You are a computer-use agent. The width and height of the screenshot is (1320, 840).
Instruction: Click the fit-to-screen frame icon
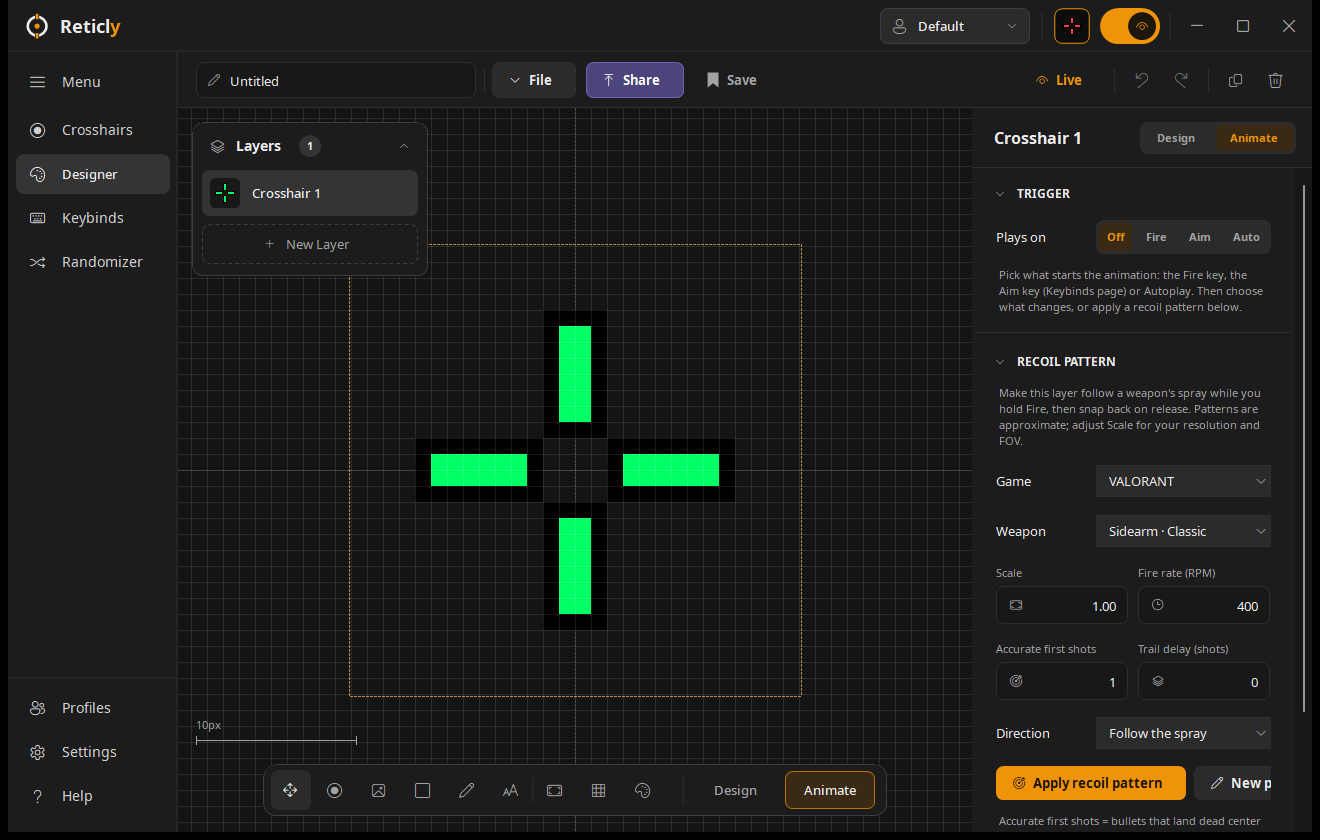coord(555,790)
